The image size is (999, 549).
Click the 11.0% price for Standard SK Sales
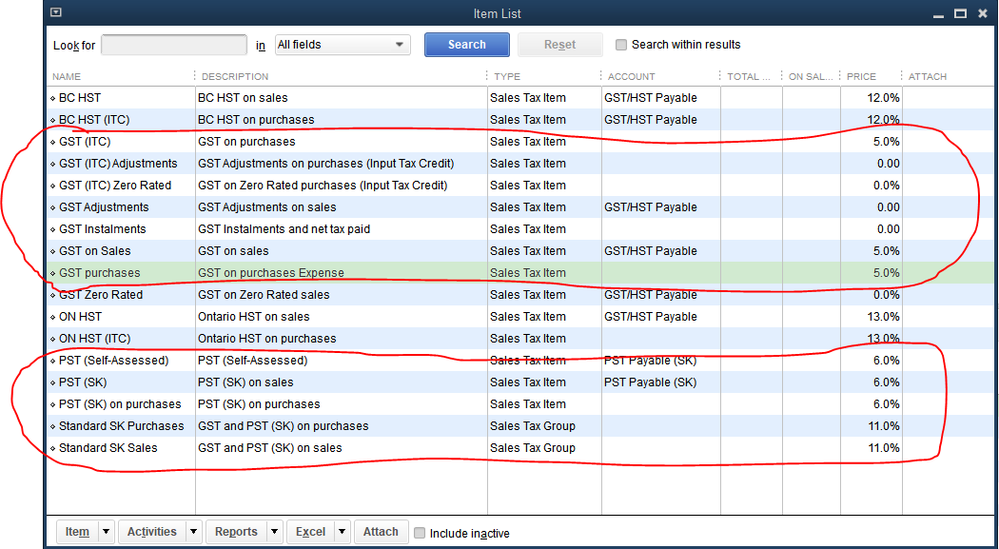(x=883, y=448)
